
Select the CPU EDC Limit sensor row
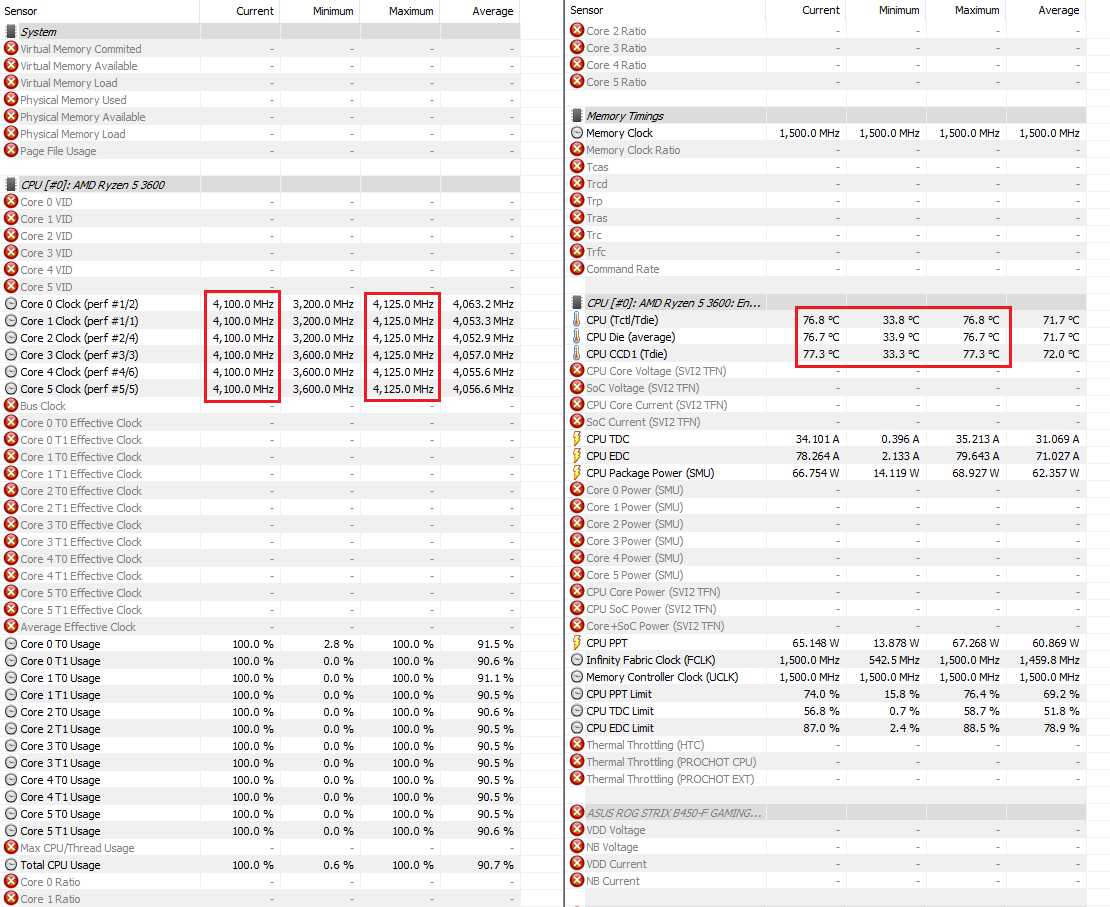tap(619, 728)
